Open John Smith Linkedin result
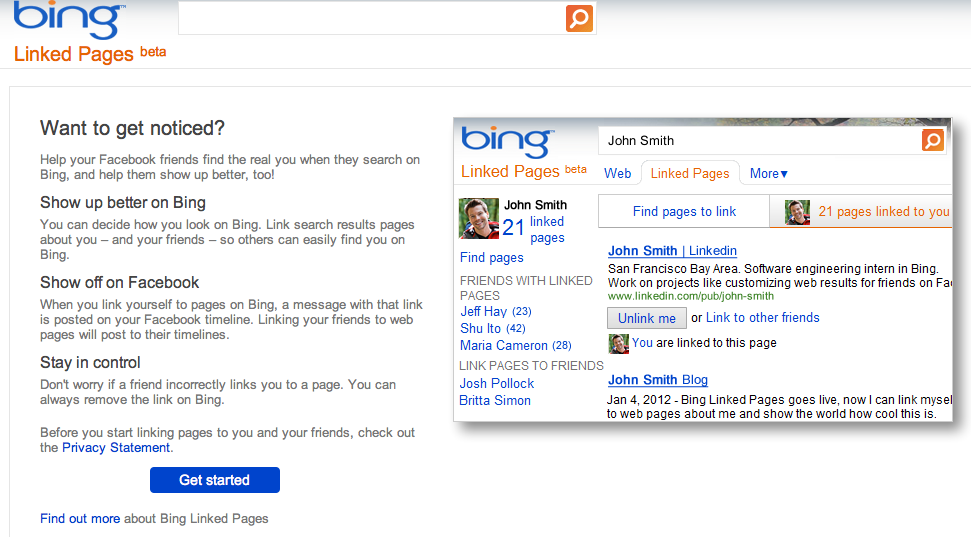The image size is (971, 537). [672, 251]
